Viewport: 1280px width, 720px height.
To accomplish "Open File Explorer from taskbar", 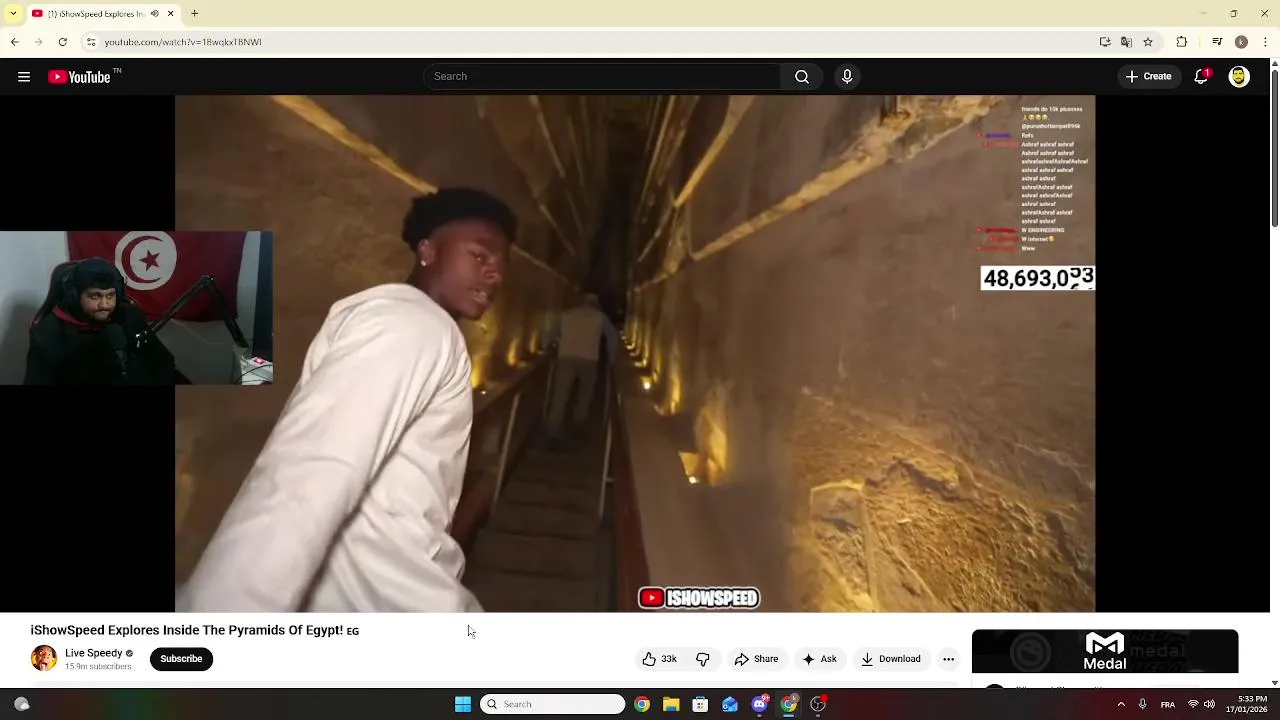I will click(671, 704).
